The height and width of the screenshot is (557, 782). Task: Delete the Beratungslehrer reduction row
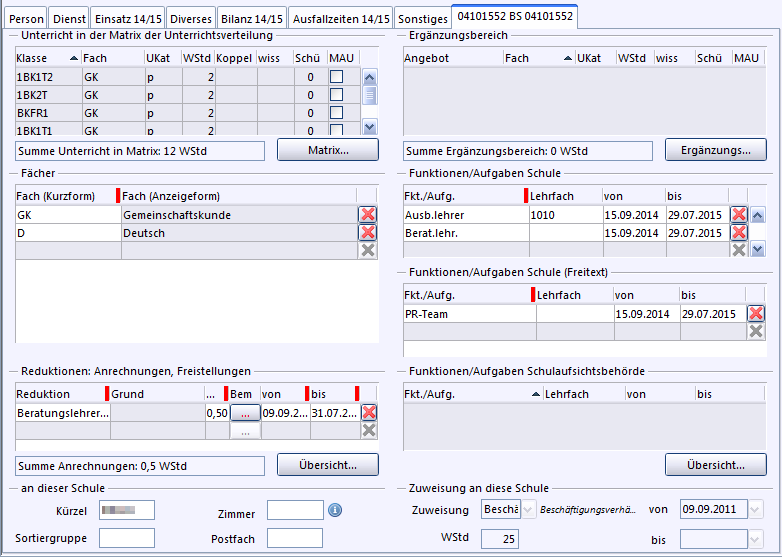click(x=369, y=412)
